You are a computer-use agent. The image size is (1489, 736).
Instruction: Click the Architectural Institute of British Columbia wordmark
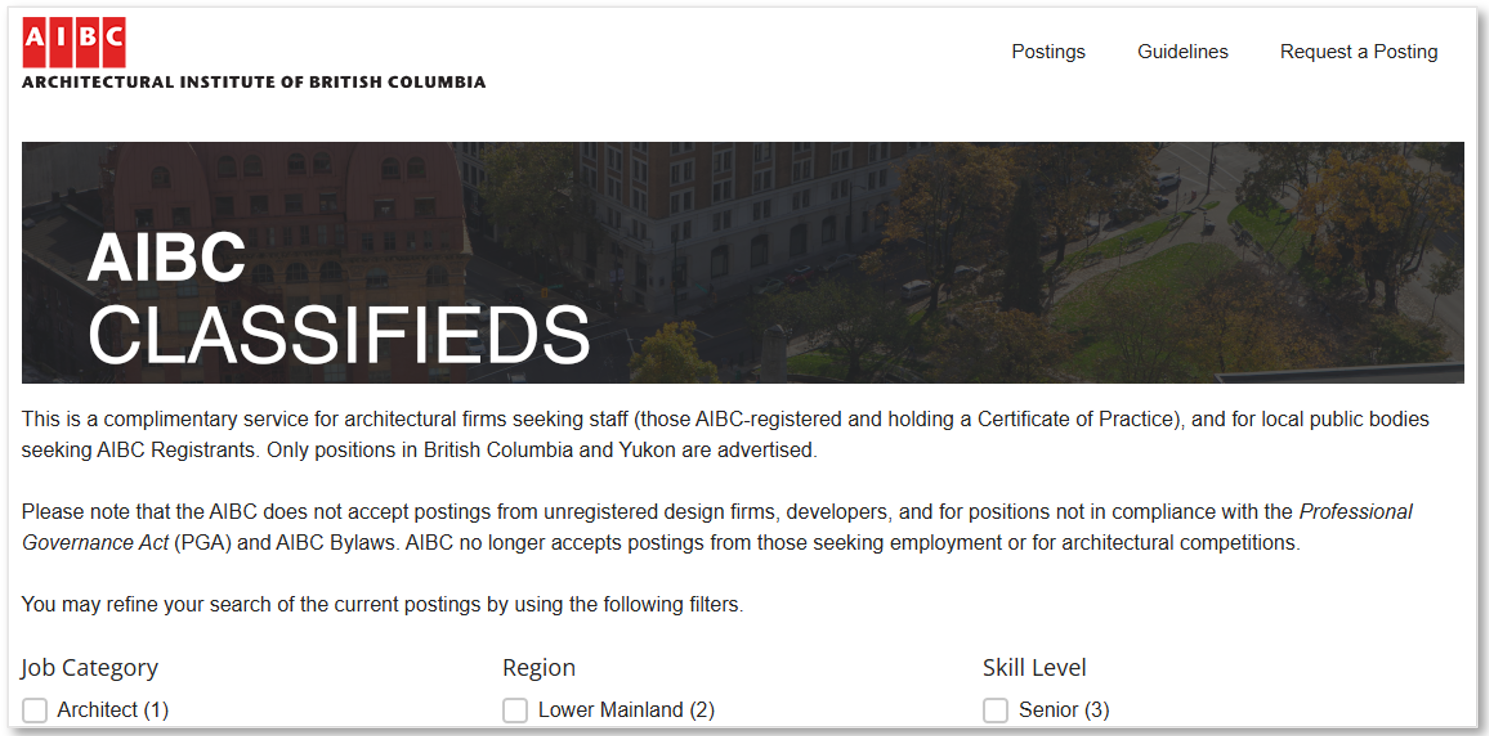coord(253,82)
